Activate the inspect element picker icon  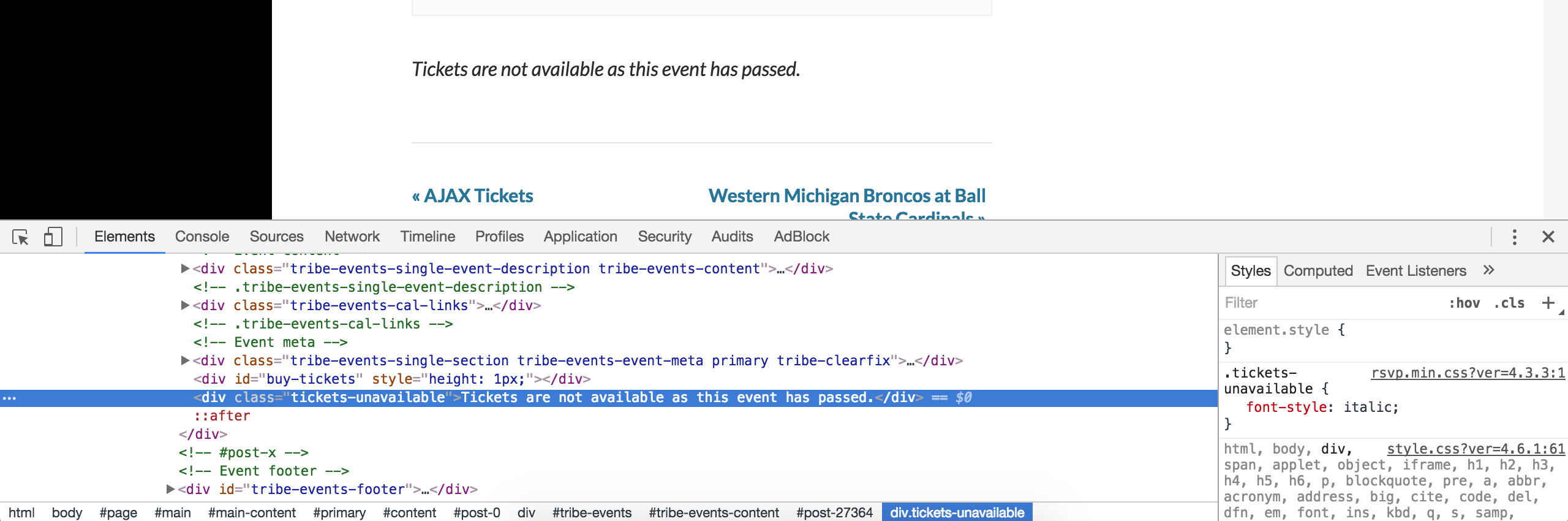[20, 237]
